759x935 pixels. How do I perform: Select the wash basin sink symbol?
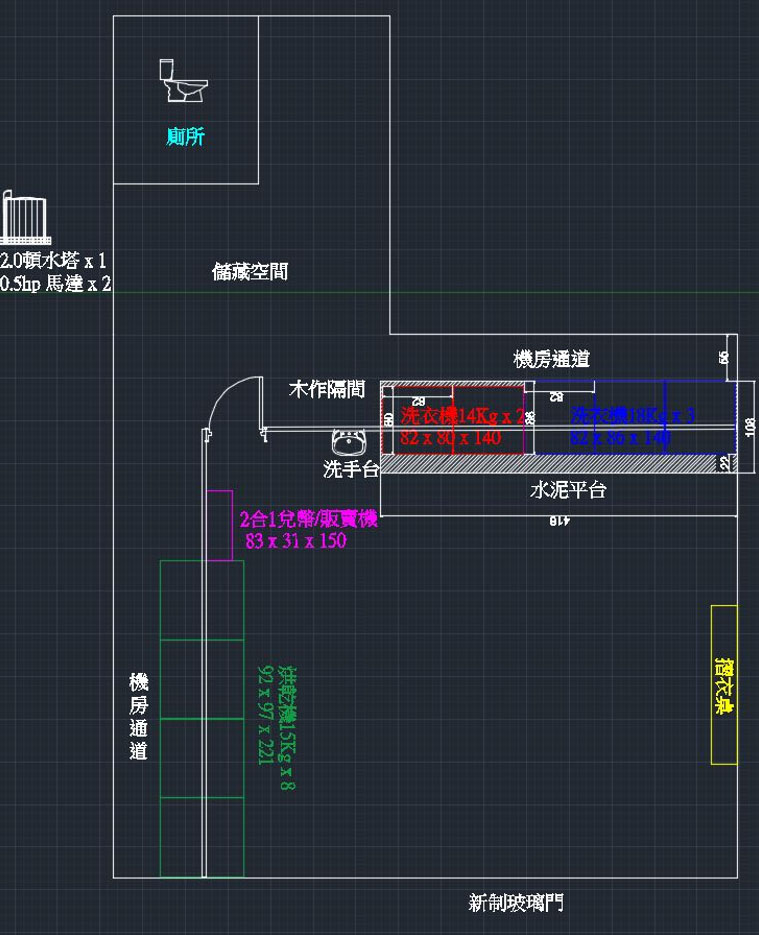click(350, 441)
